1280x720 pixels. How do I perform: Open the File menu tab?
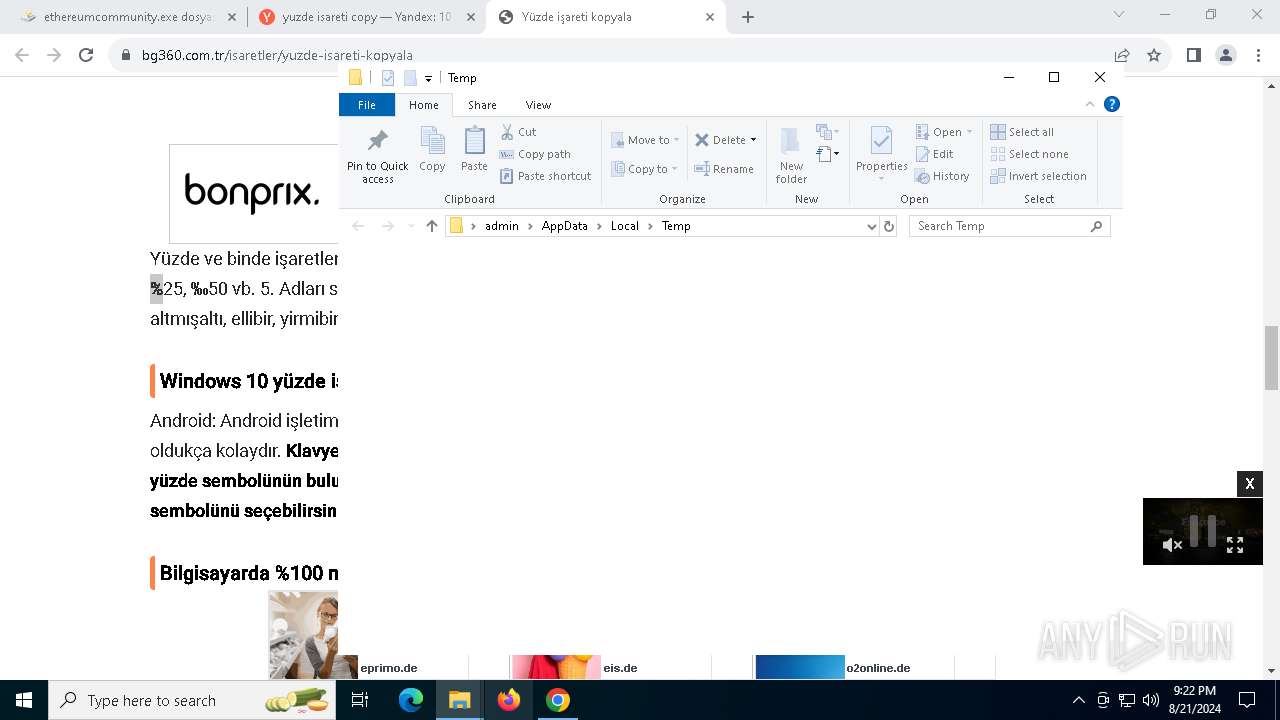click(367, 105)
